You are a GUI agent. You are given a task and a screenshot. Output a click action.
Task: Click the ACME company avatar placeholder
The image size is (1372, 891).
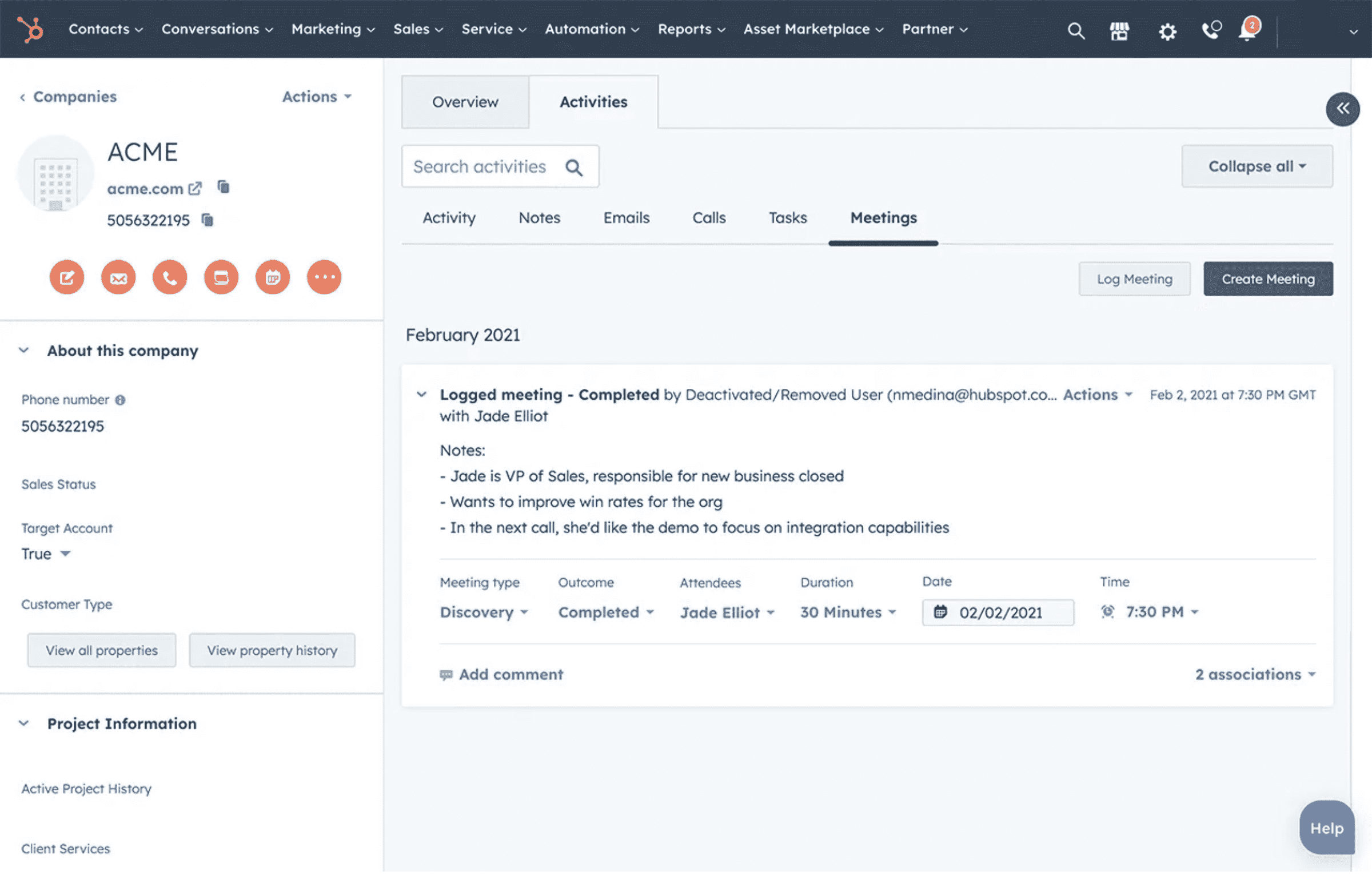click(55, 173)
